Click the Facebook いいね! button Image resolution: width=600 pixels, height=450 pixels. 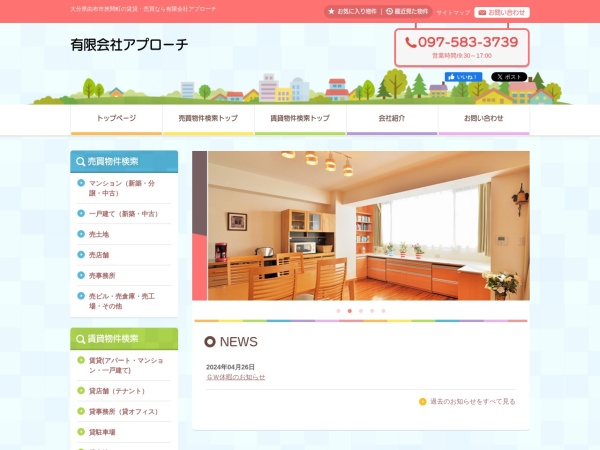tap(463, 77)
